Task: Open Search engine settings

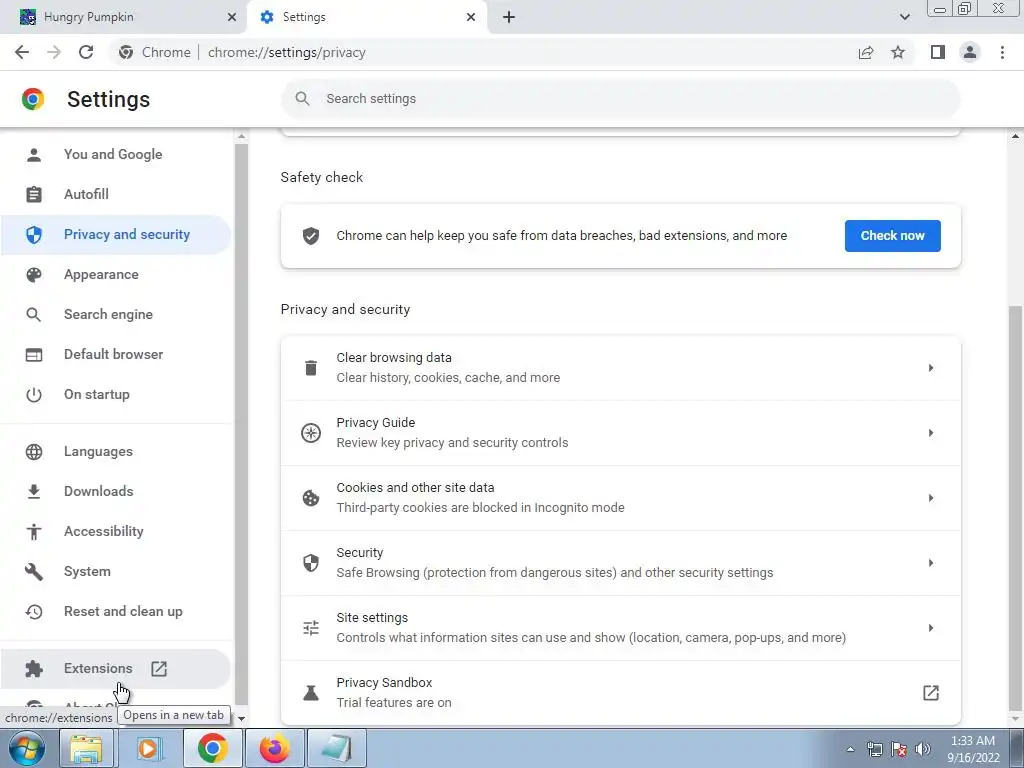Action: click(115, 315)
